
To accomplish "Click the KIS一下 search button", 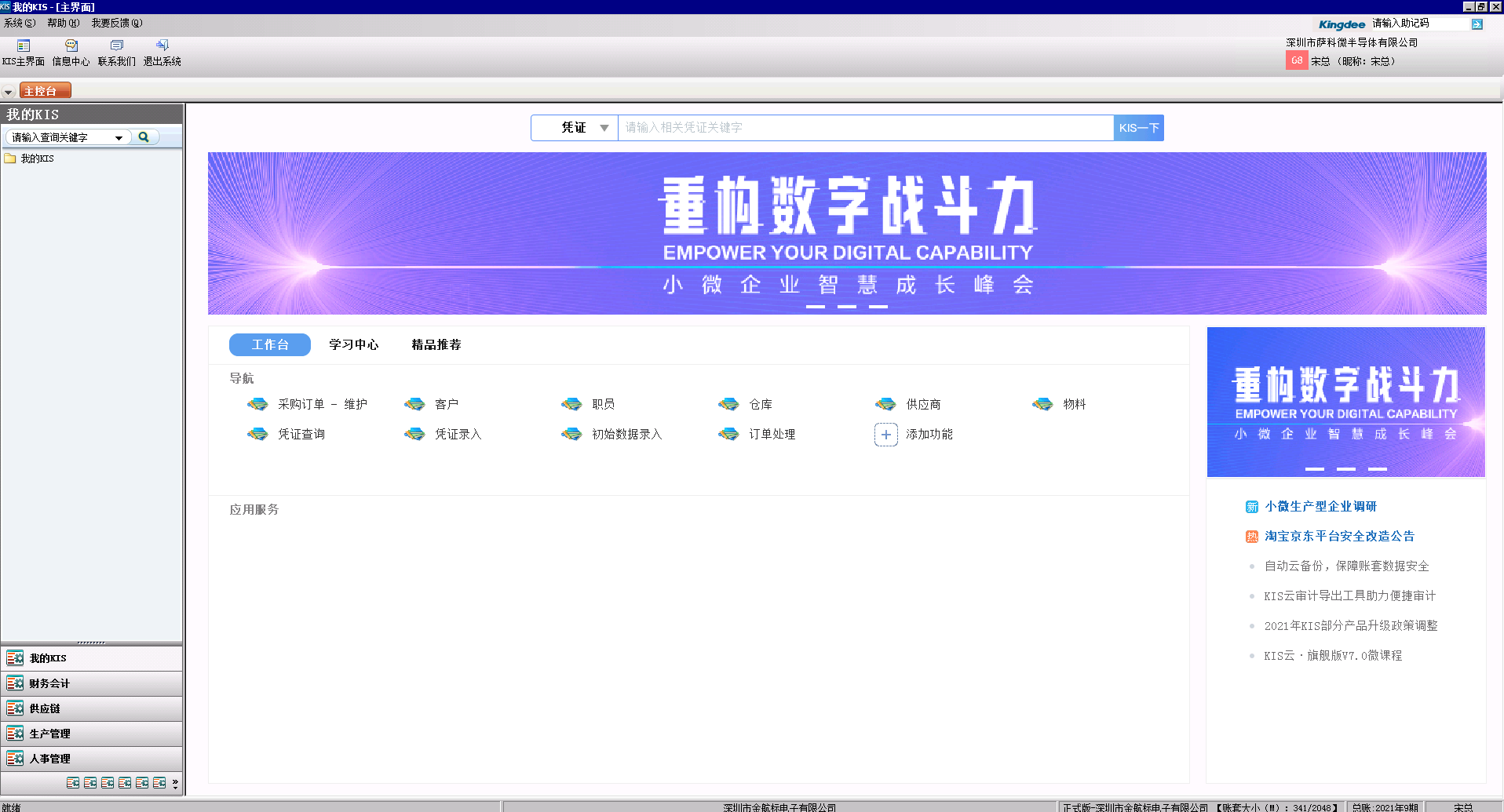I will [1138, 127].
